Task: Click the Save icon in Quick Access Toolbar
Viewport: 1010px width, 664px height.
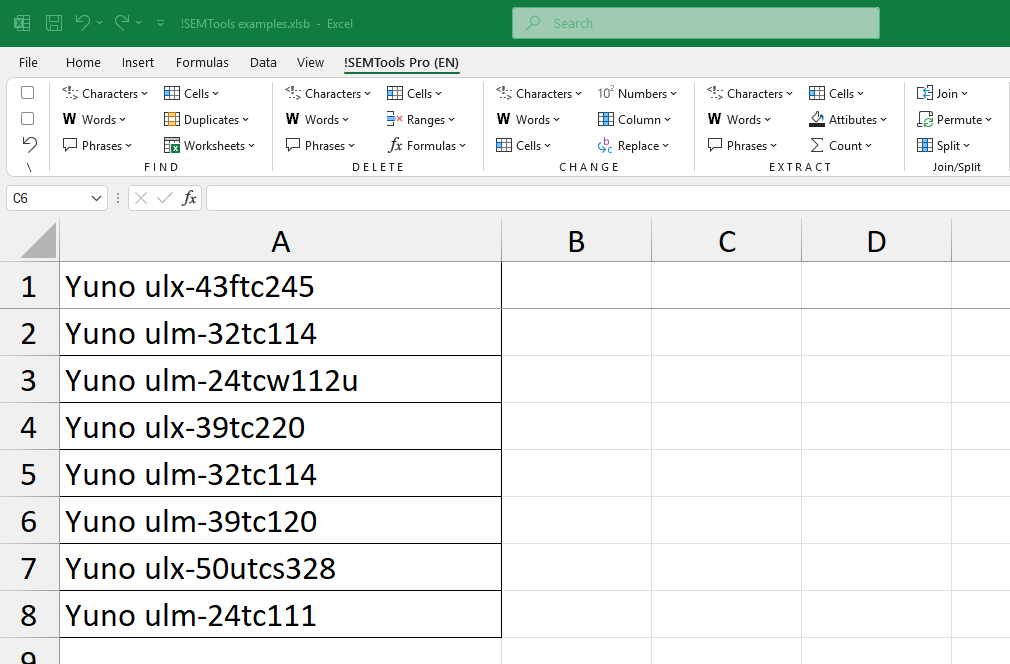Action: pyautogui.click(x=53, y=22)
